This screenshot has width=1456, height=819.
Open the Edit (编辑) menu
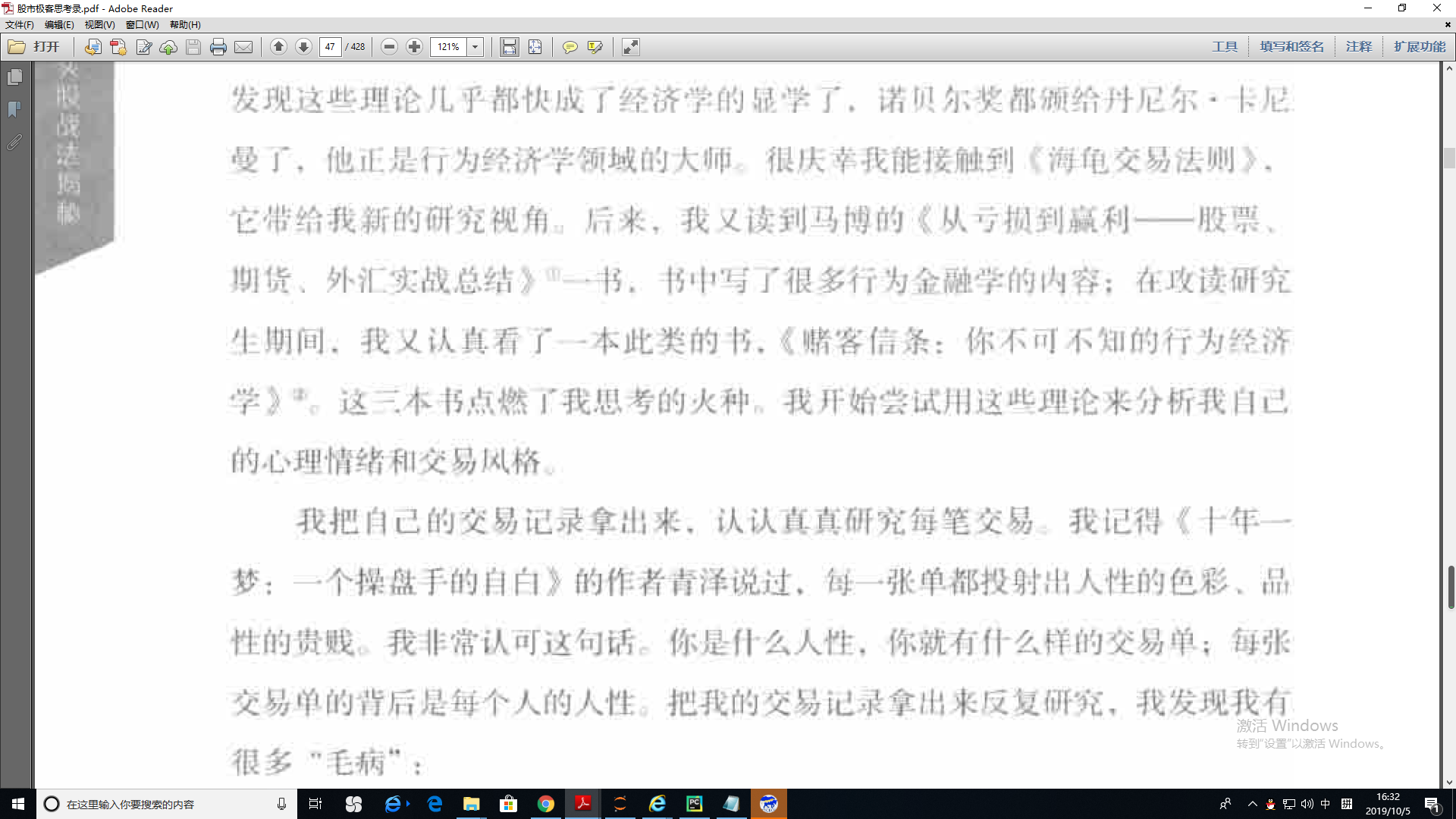(x=59, y=25)
